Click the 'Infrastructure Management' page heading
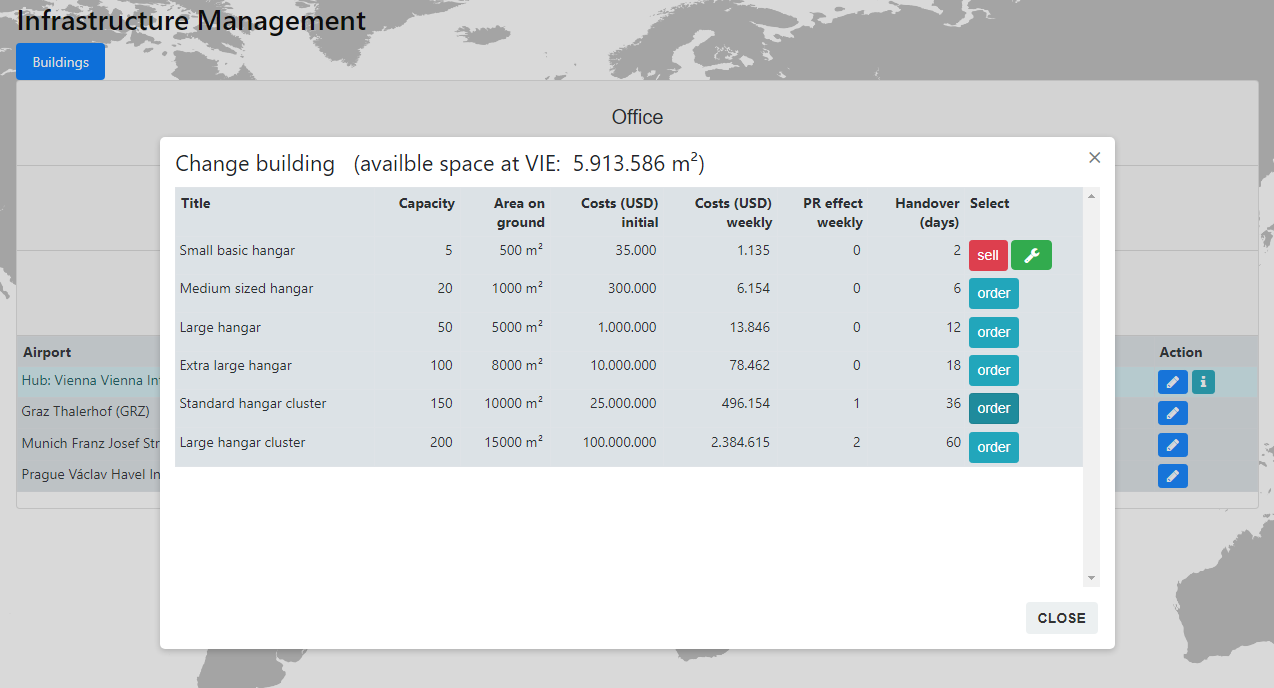Image resolution: width=1274 pixels, height=688 pixels. click(191, 19)
